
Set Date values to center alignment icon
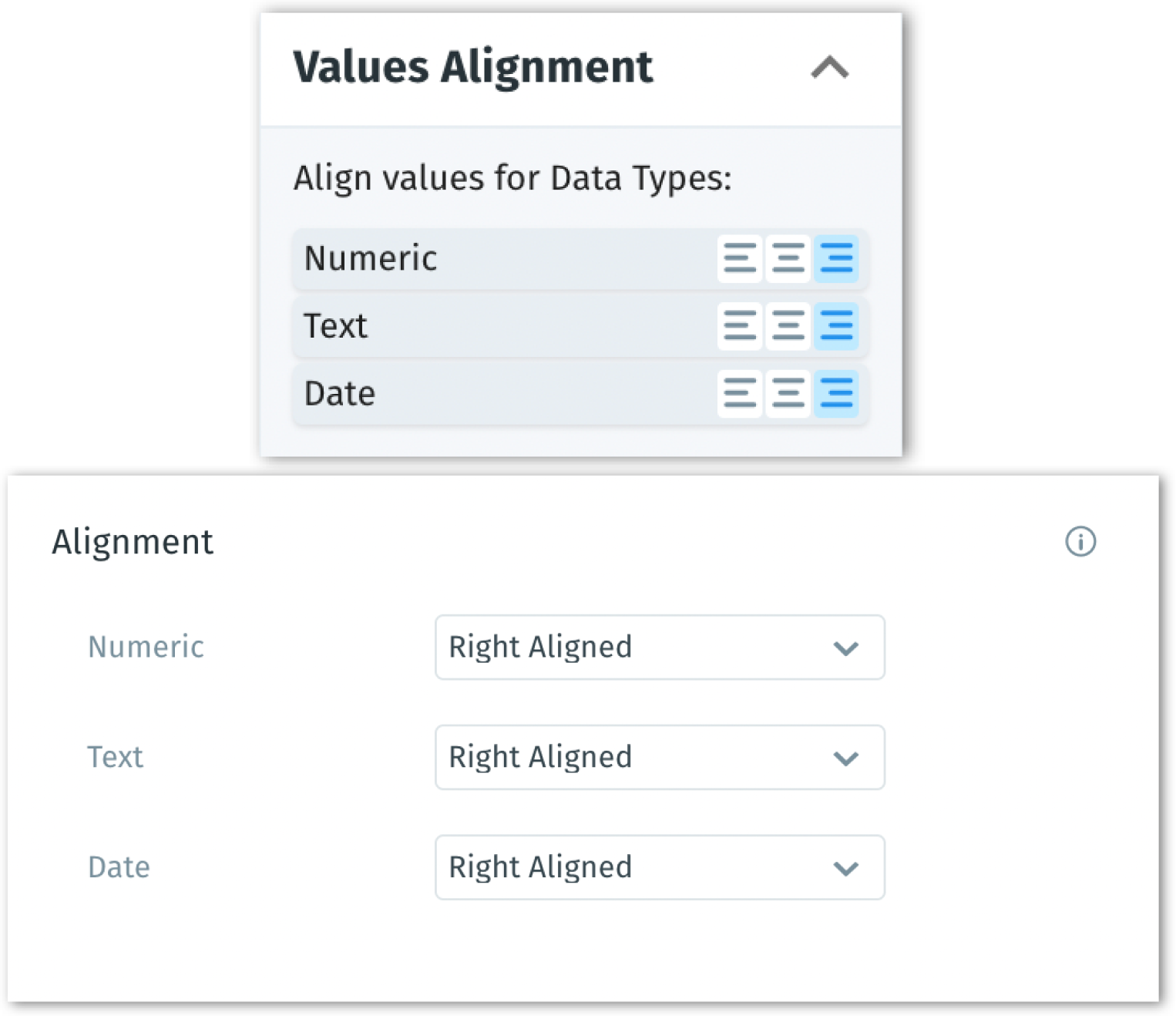(x=788, y=394)
